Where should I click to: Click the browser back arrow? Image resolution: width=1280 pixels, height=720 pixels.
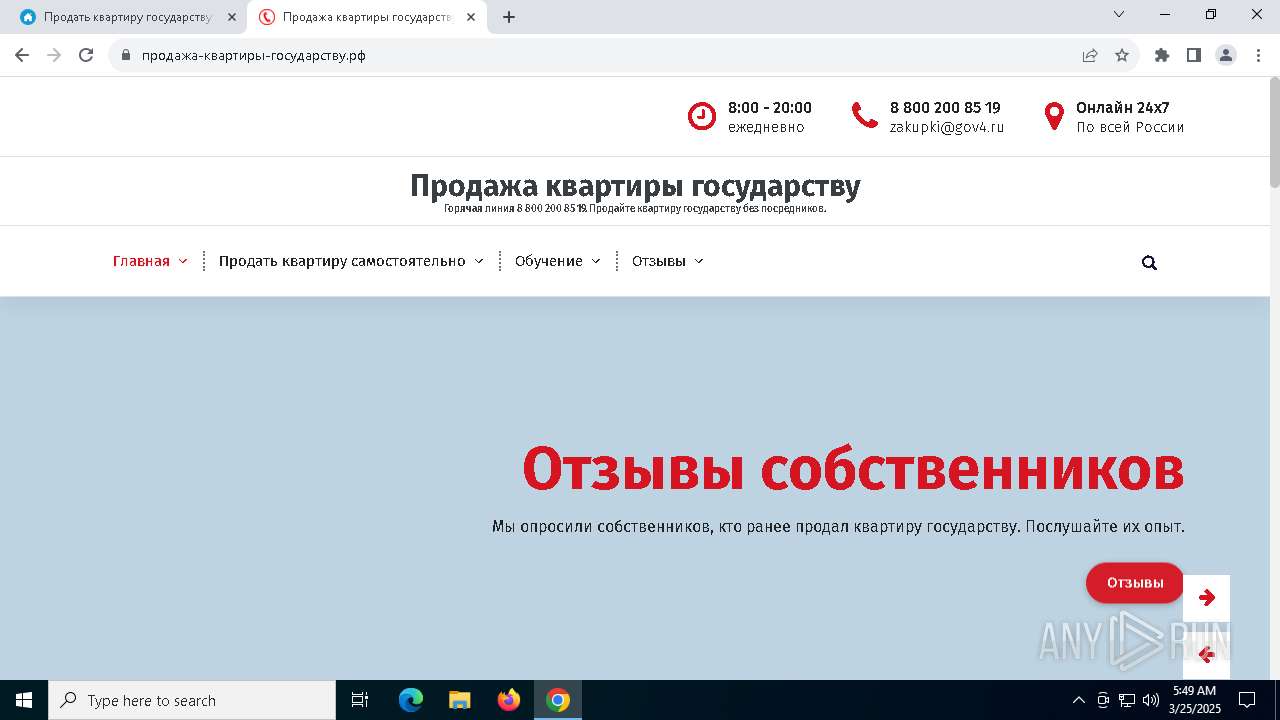pyautogui.click(x=22, y=55)
